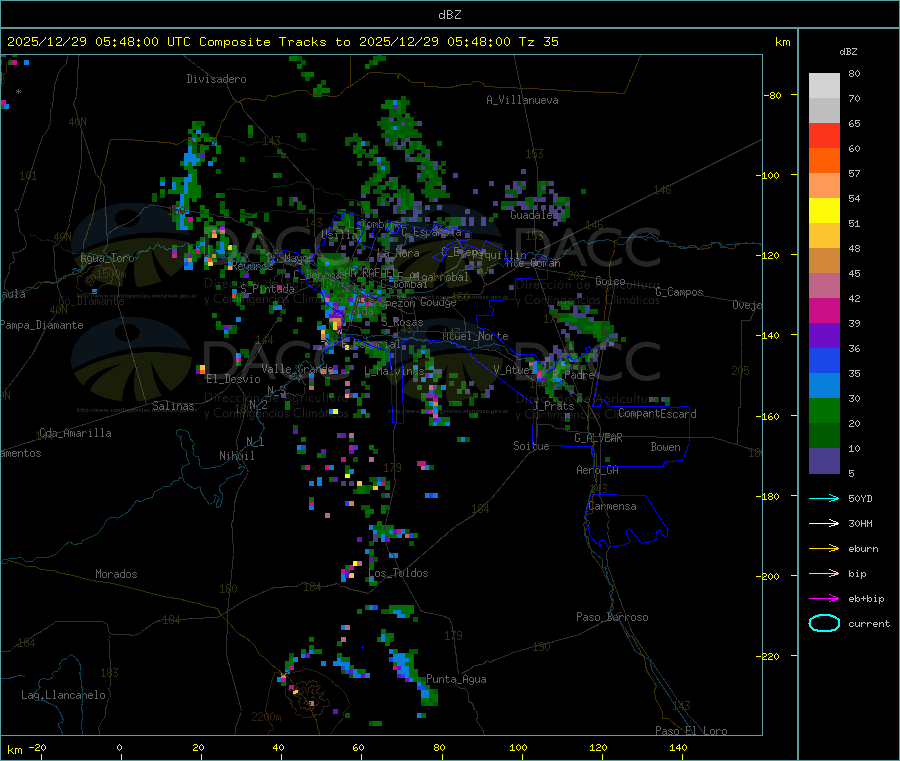Click the 100 km tick on horizontal axis
Image resolution: width=900 pixels, height=761 pixels.
coord(518,747)
